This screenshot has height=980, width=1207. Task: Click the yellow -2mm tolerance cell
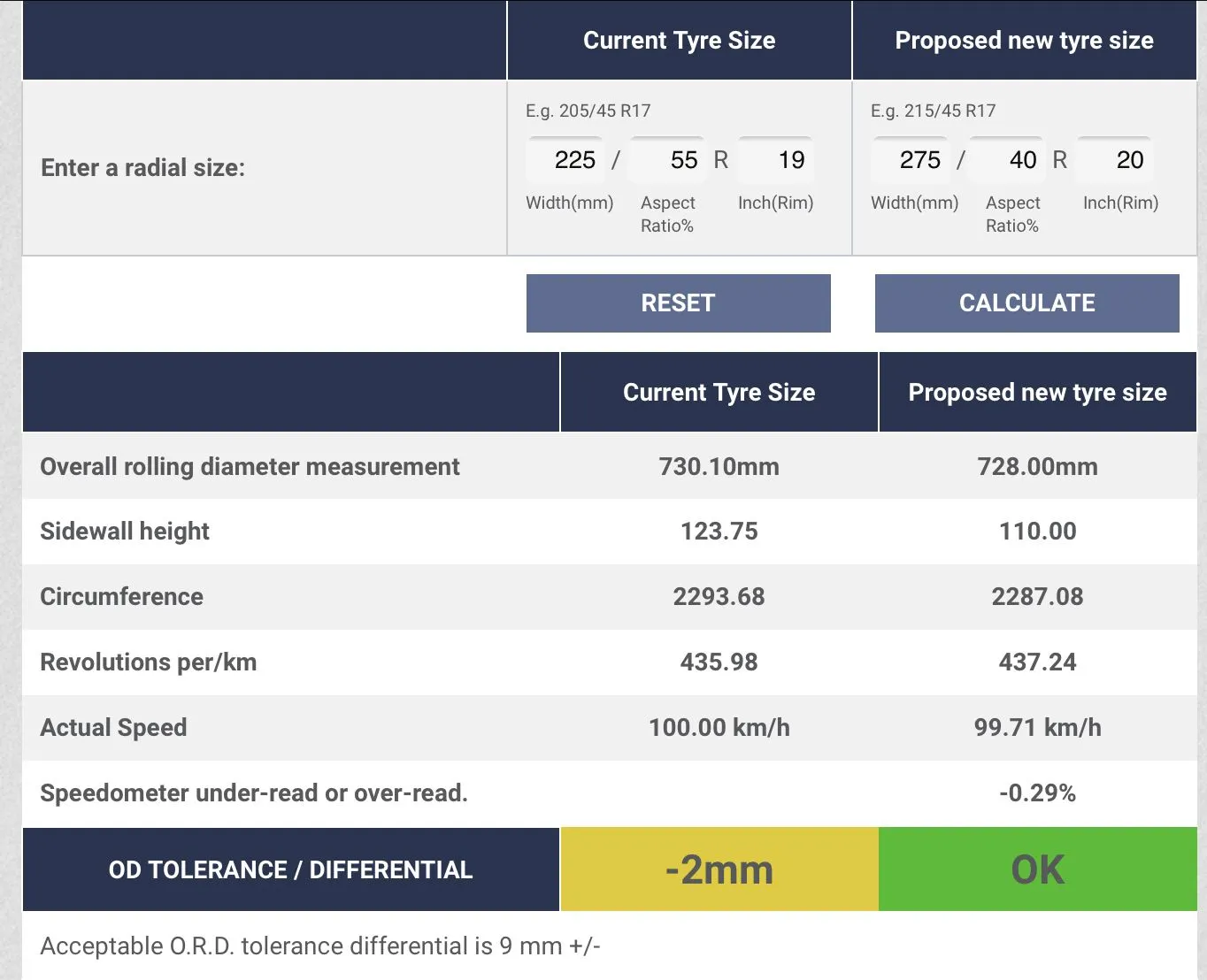click(x=719, y=870)
